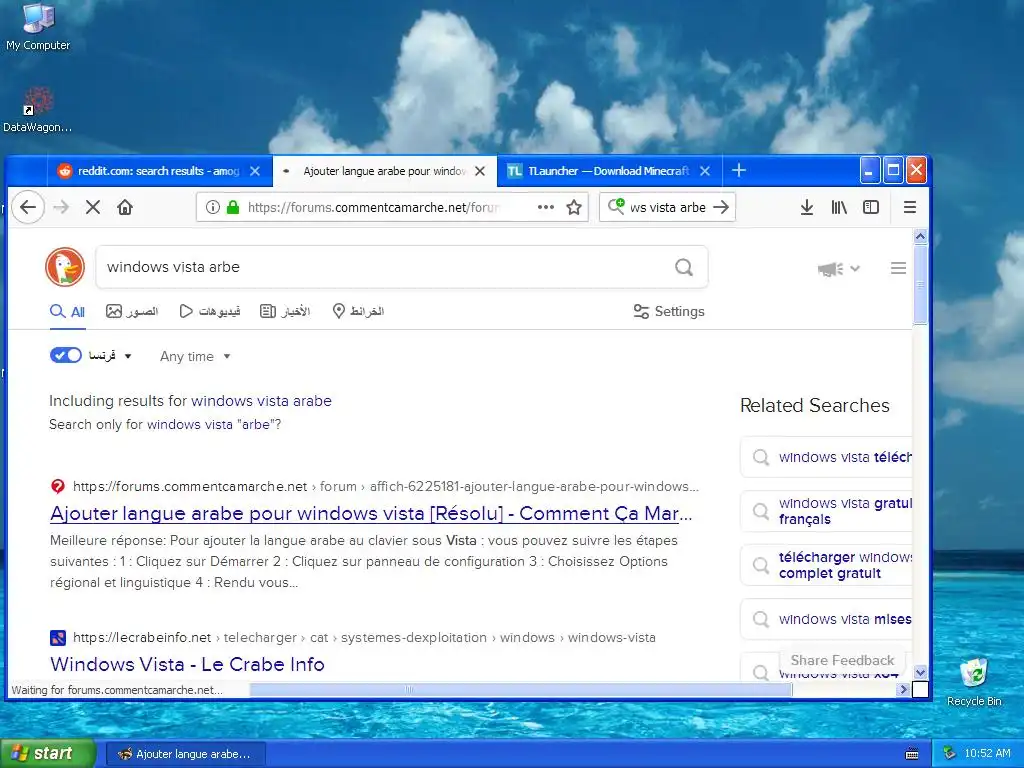The height and width of the screenshot is (768, 1024).
Task: Go back with the browser back arrow
Action: coord(27,207)
